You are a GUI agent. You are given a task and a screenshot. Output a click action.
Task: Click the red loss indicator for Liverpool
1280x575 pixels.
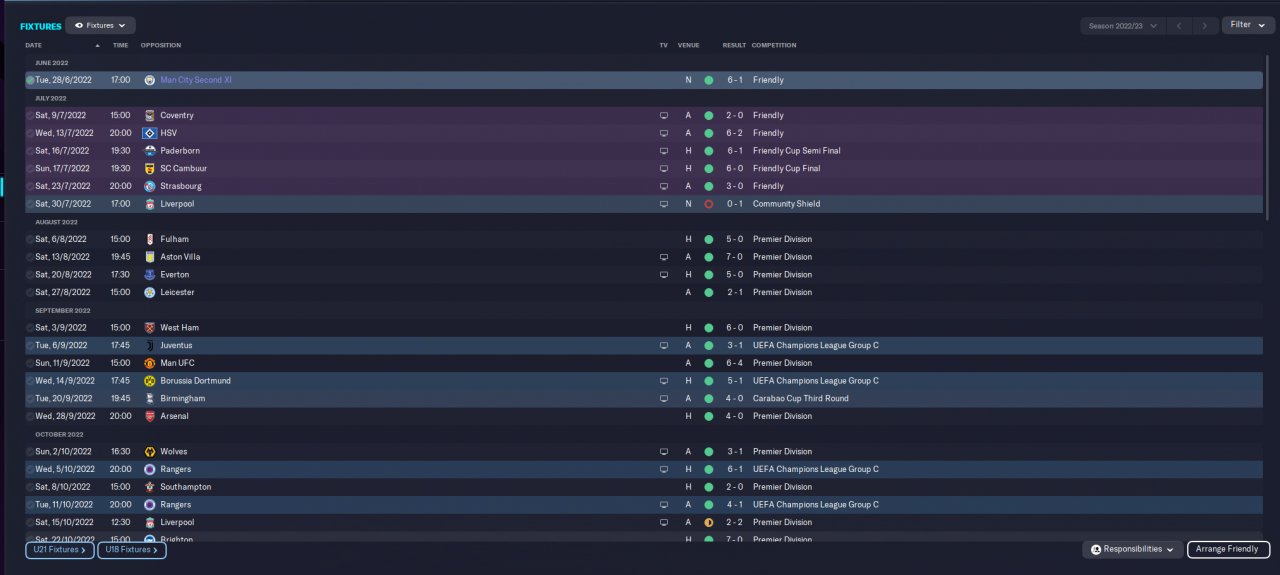point(708,204)
